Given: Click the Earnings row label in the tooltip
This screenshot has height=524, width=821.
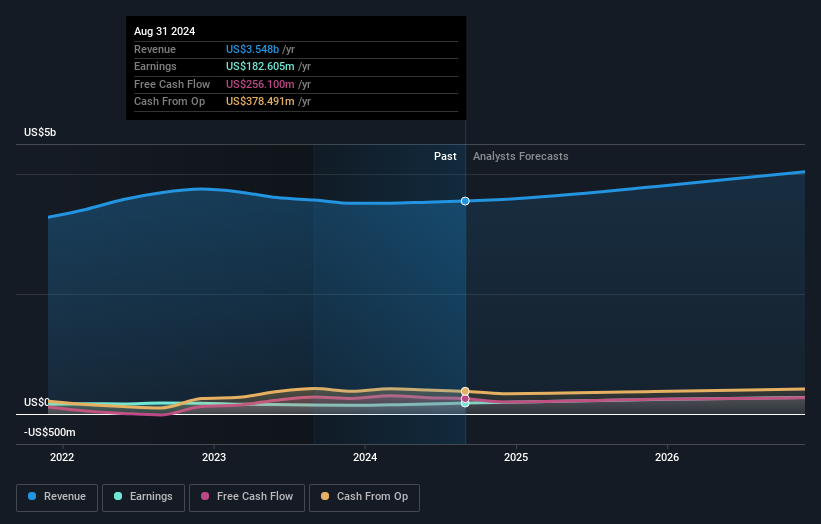Looking at the screenshot, I should point(155,66).
